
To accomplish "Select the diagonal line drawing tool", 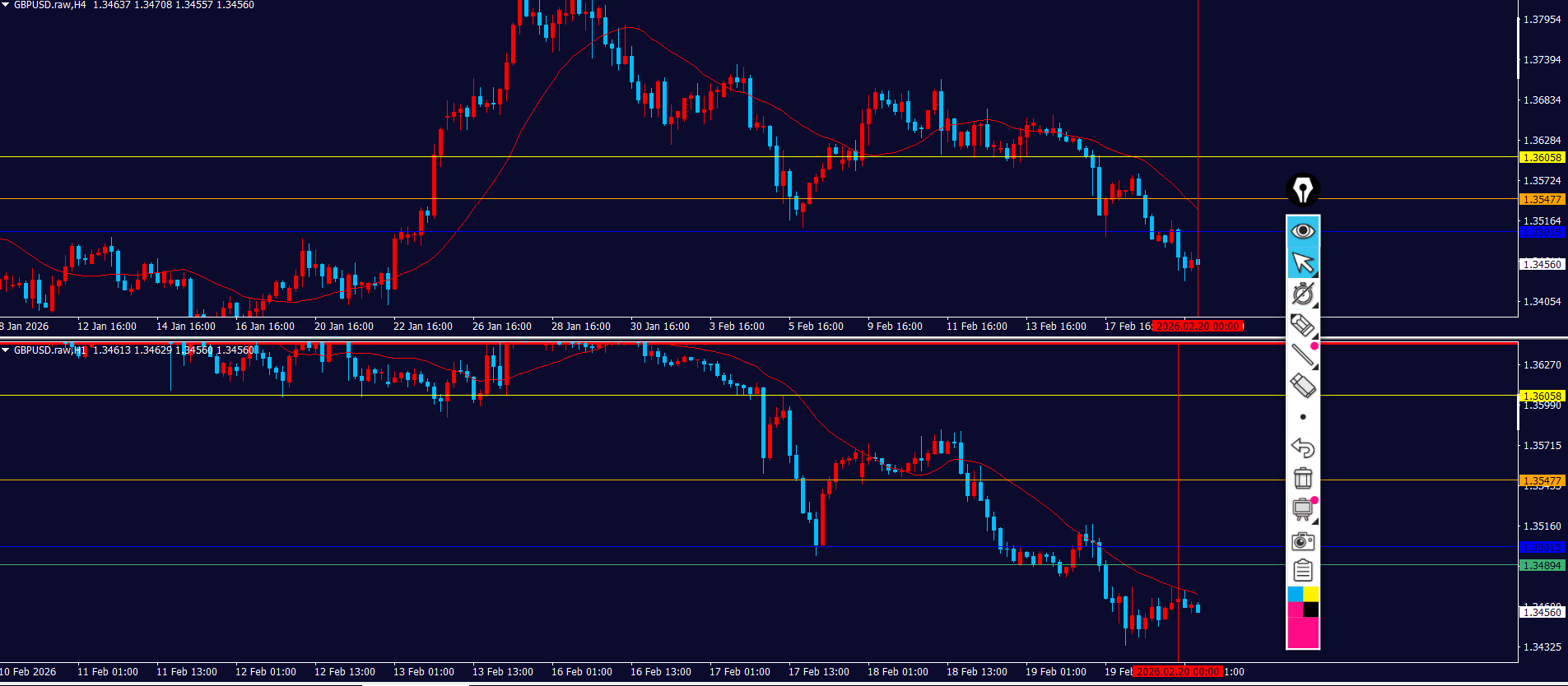I will pyautogui.click(x=1302, y=355).
